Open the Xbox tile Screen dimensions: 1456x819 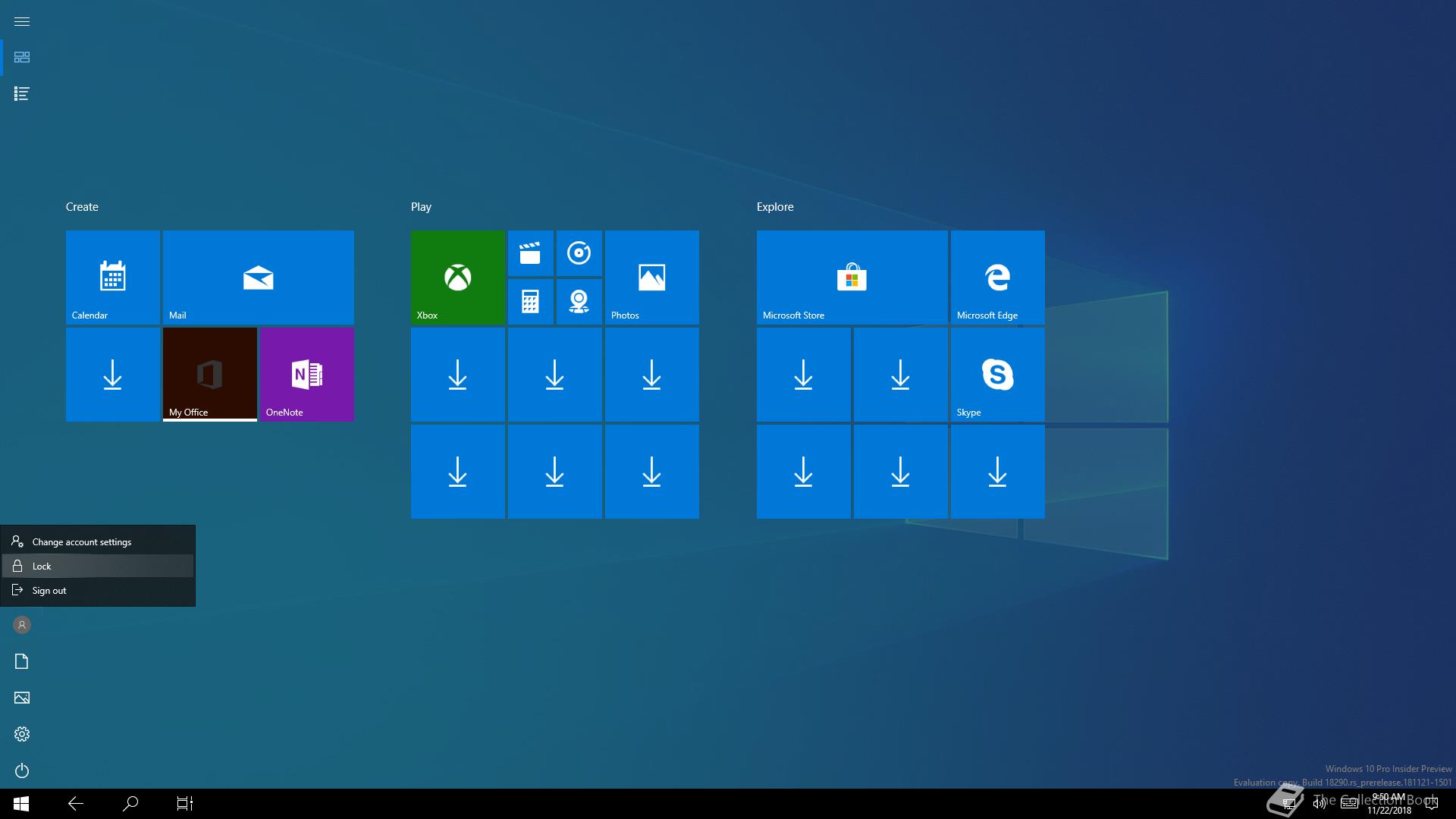pos(458,278)
